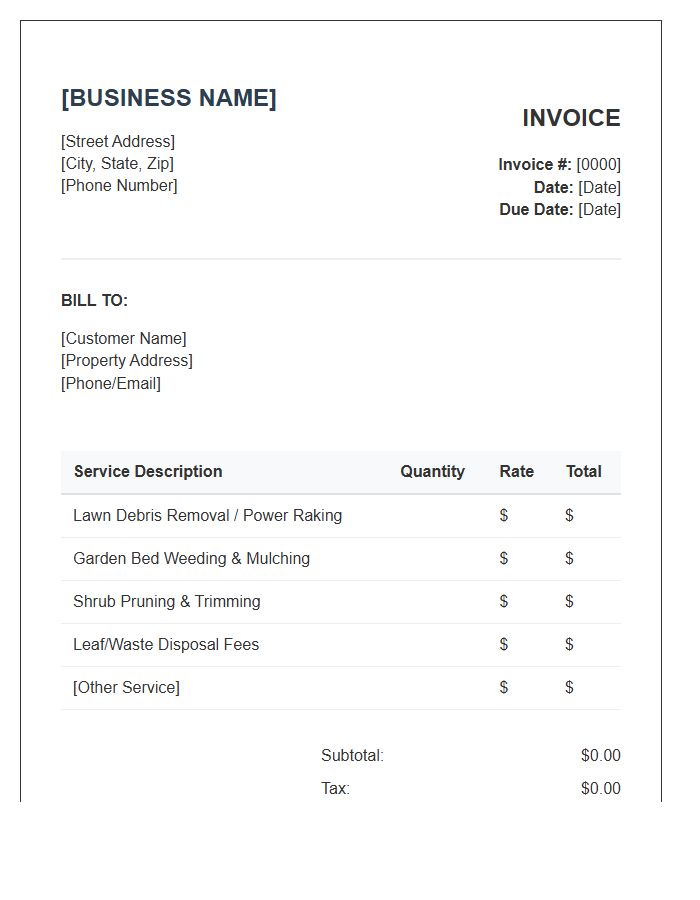This screenshot has height=900, width=700.
Task: Click the [City, State, Zip] line
Action: click(x=117, y=164)
